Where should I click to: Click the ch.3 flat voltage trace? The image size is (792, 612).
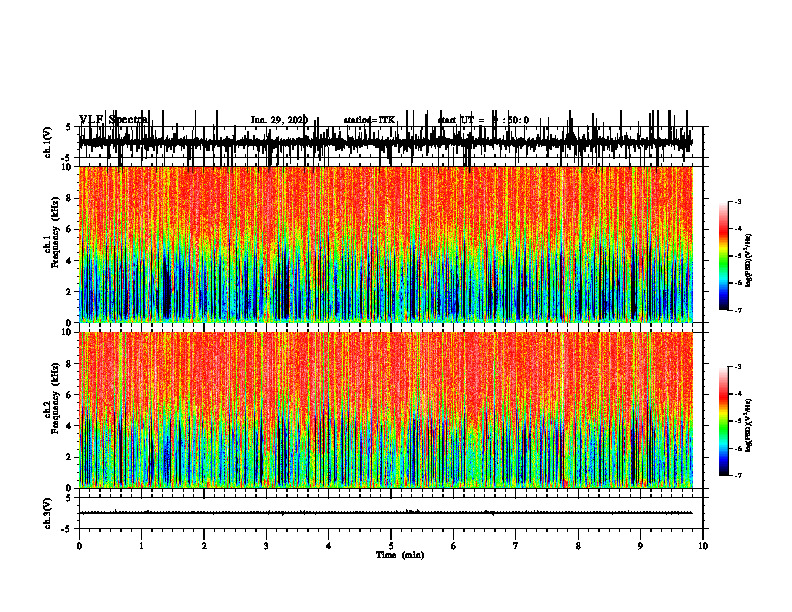(x=386, y=513)
